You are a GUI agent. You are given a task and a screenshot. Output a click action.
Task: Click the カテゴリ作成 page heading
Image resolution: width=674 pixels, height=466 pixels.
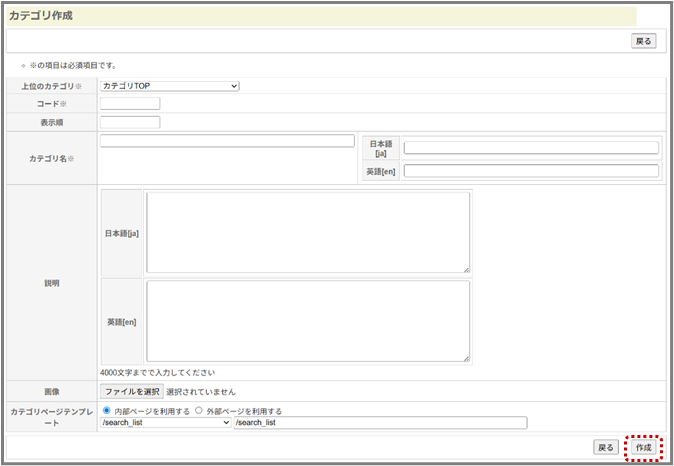click(x=41, y=16)
